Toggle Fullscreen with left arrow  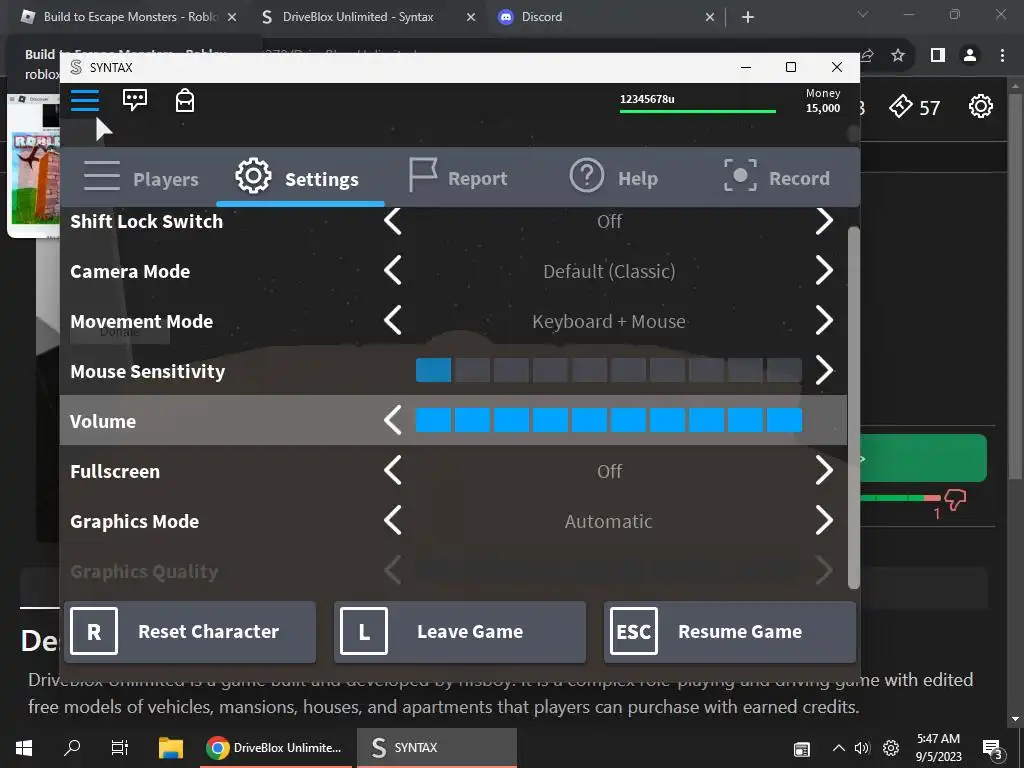[392, 471]
